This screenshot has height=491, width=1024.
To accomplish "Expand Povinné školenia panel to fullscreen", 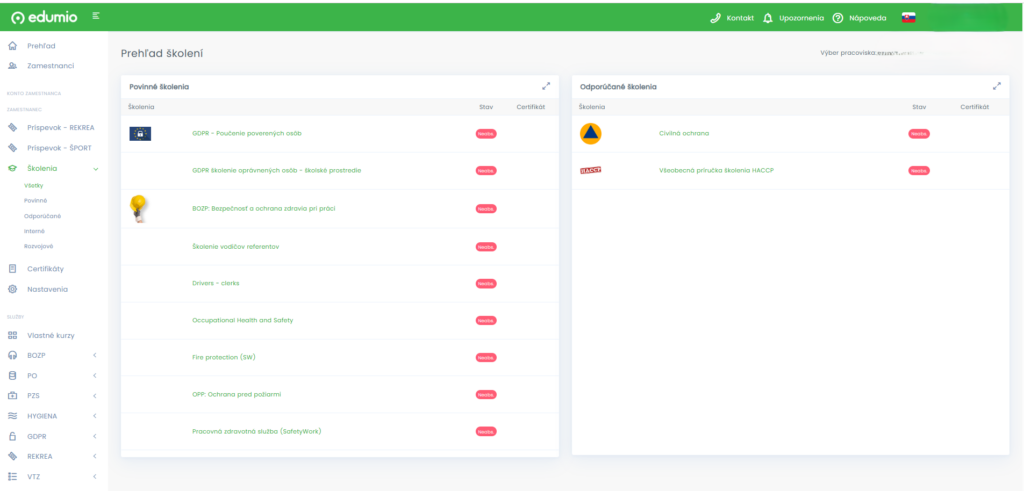I will click(546, 86).
